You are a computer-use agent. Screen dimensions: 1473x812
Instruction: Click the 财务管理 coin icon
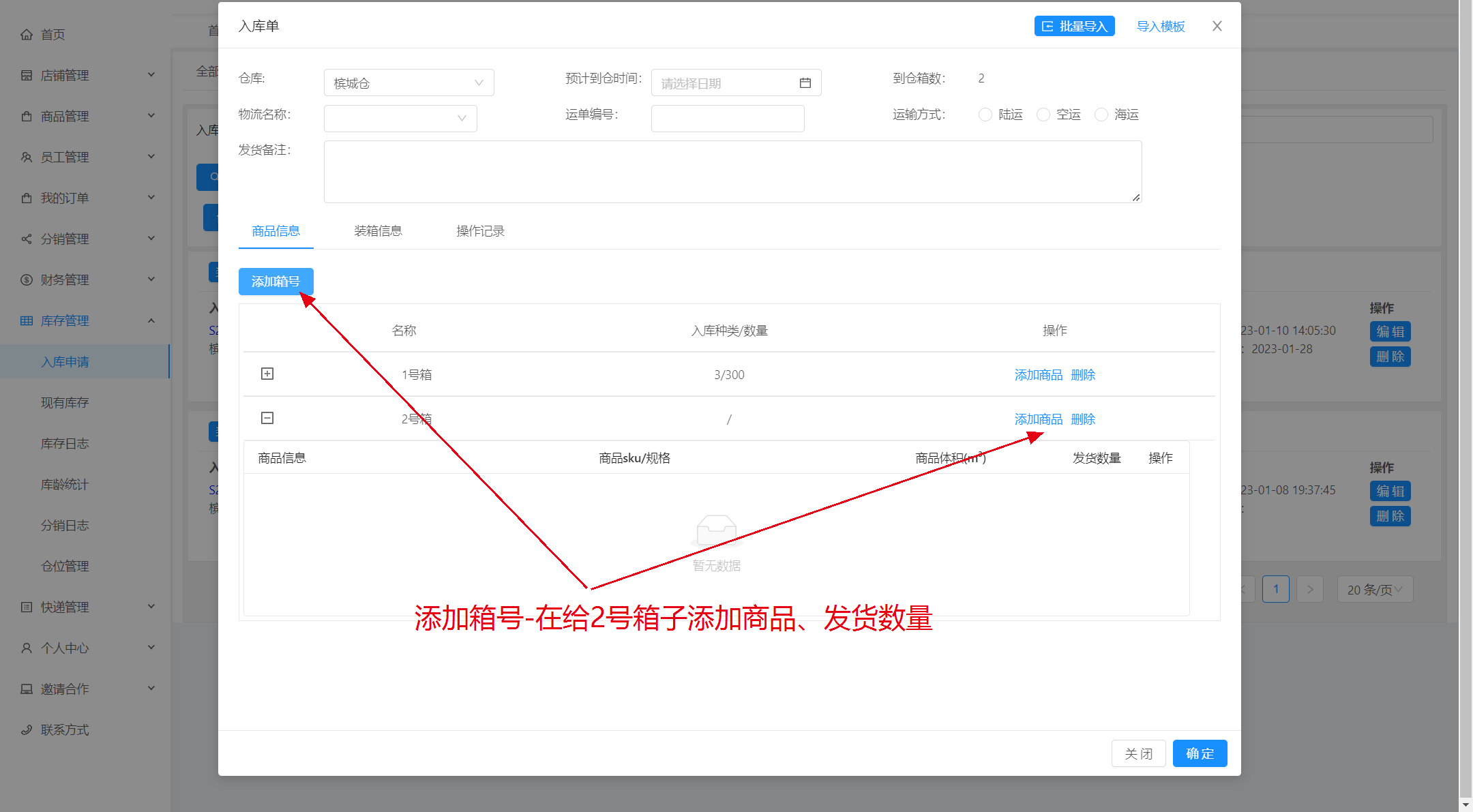click(x=27, y=280)
